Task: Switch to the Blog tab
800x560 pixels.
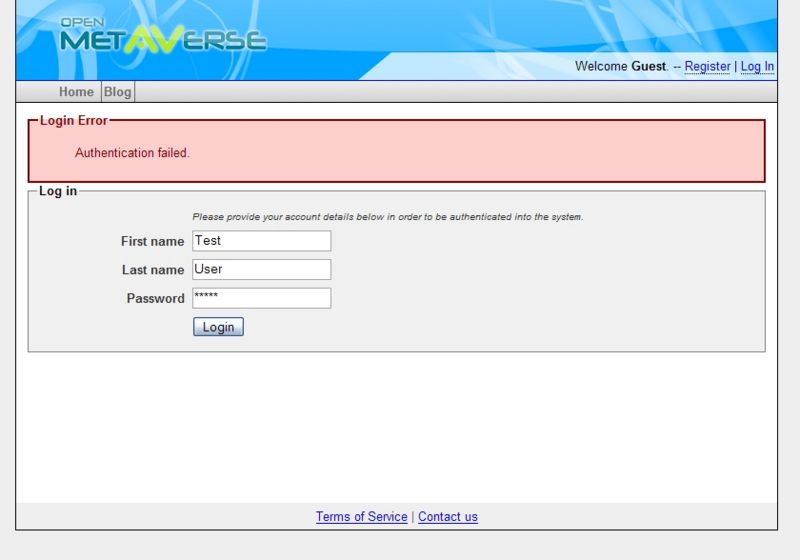Action: pyautogui.click(x=118, y=92)
